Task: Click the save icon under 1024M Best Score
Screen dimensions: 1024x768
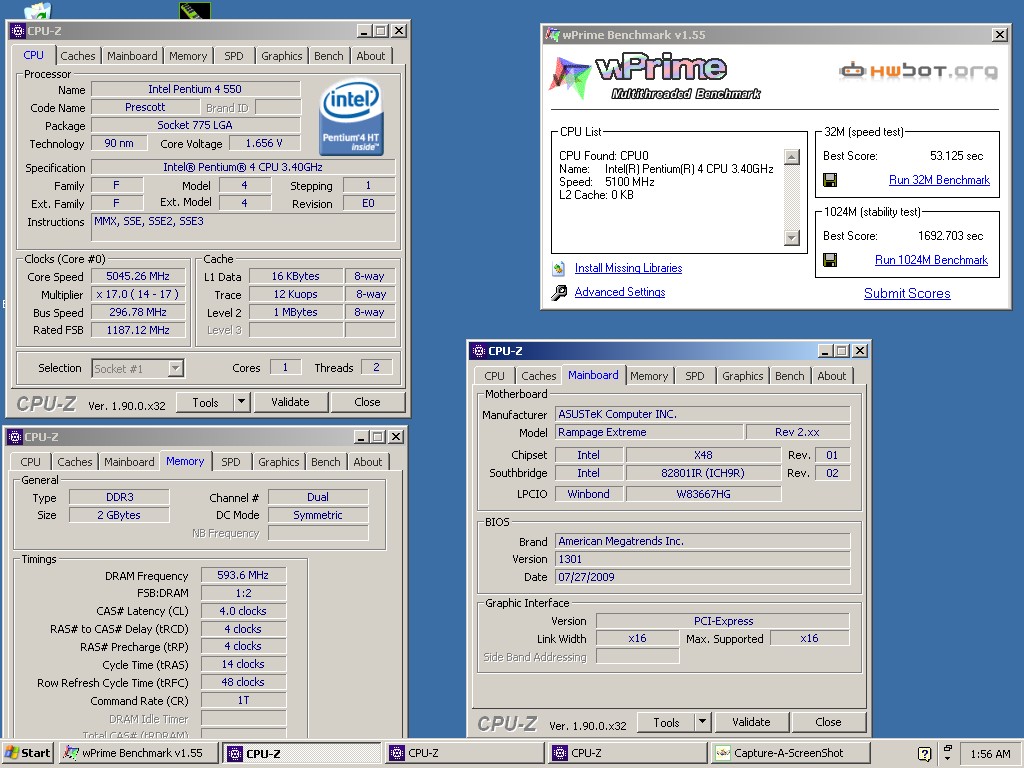Action: tap(830, 261)
